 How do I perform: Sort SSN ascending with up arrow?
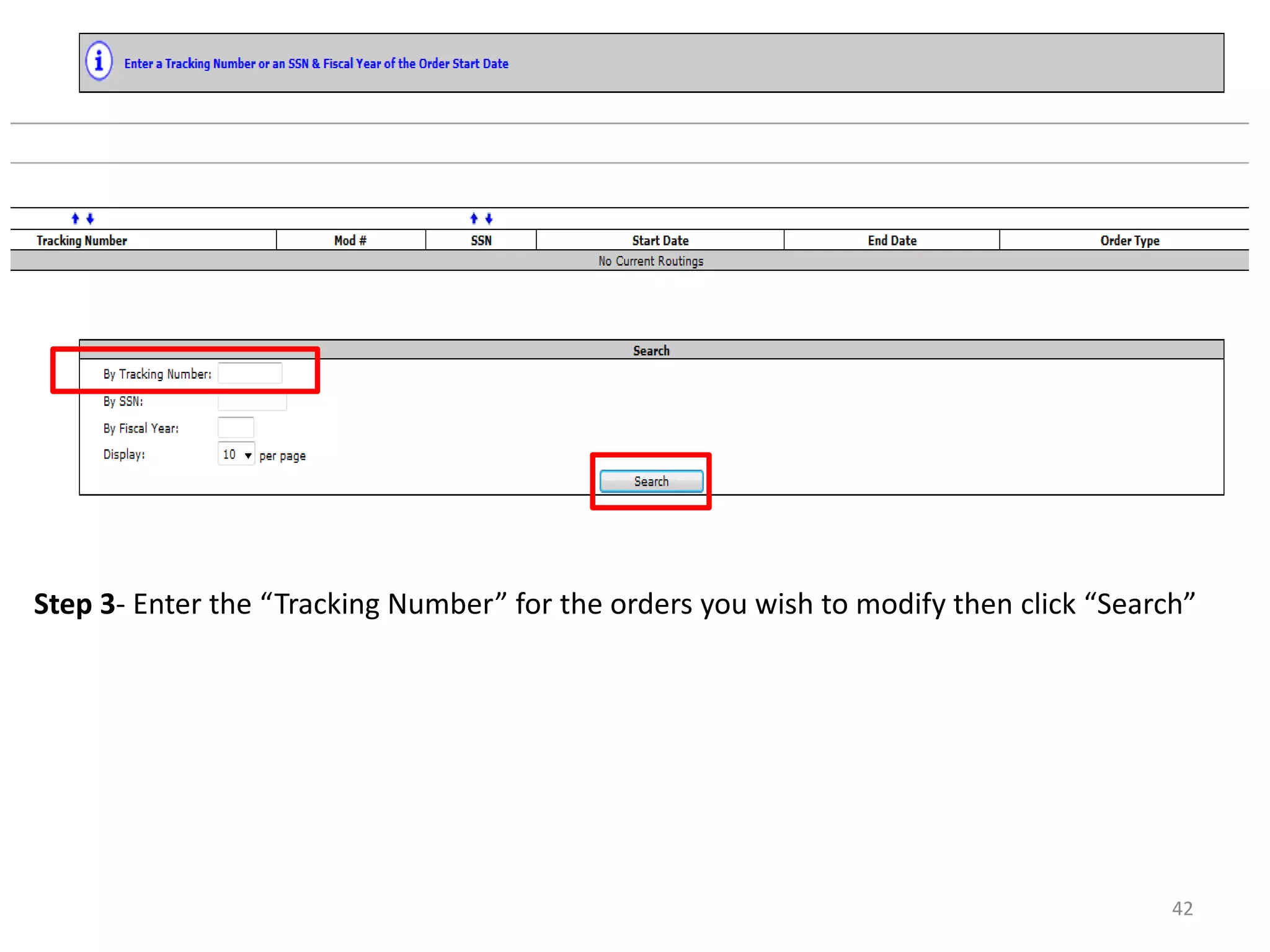coord(474,218)
